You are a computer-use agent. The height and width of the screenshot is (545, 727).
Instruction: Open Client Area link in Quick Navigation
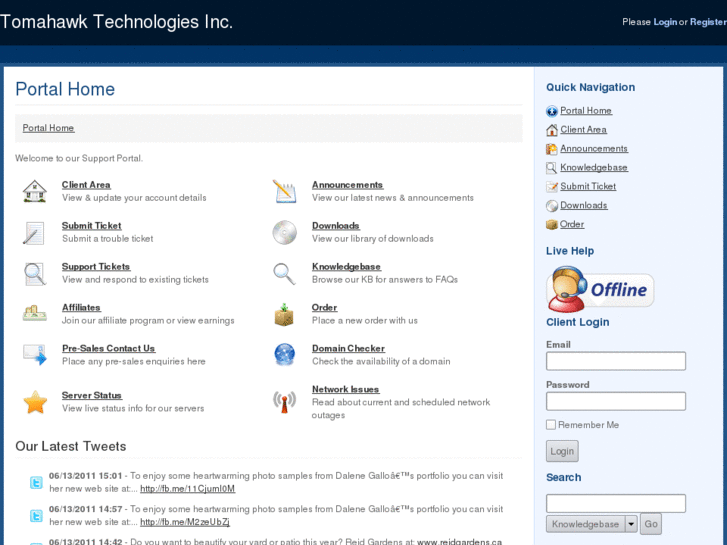[583, 130]
